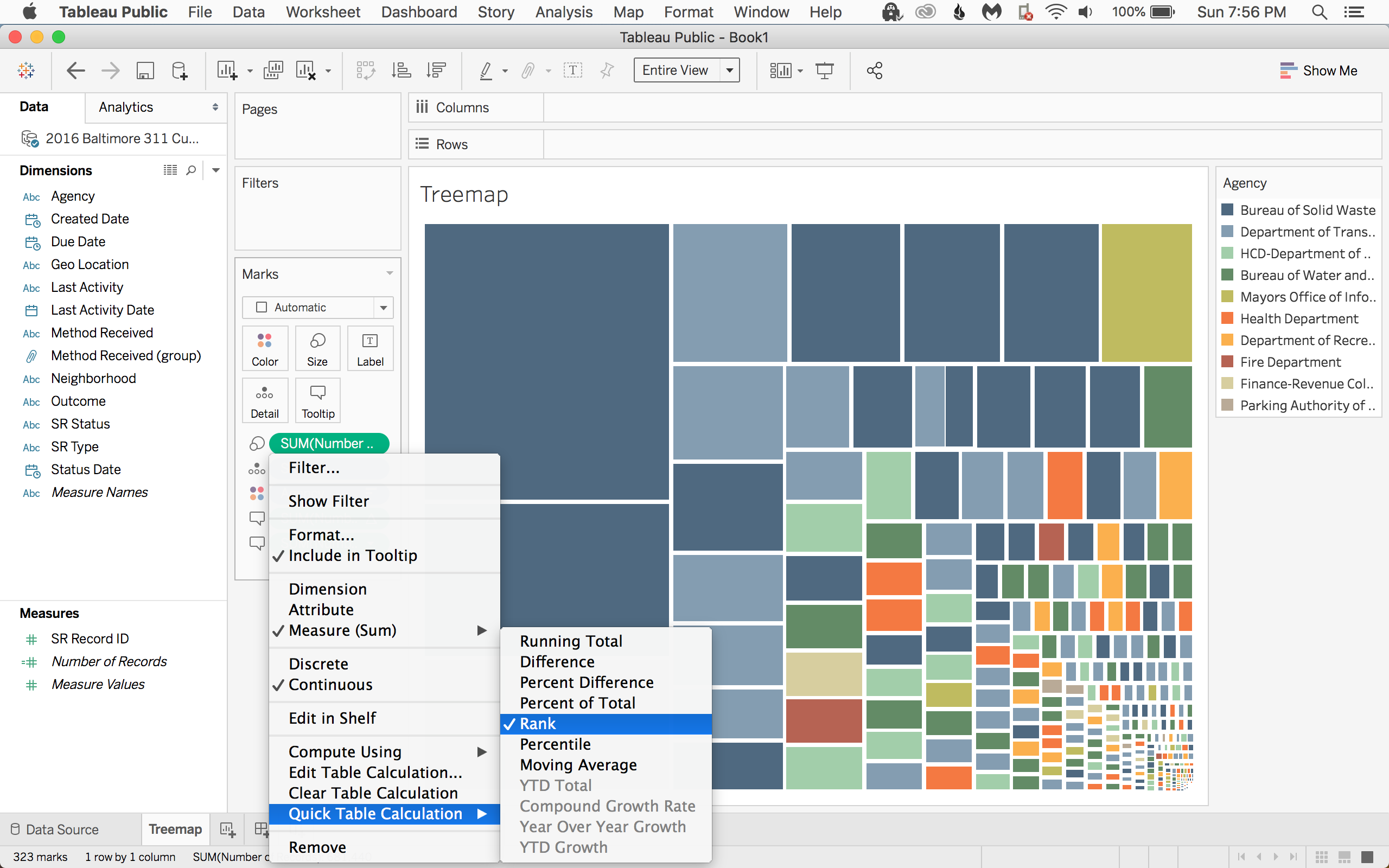Open the Detail marks card
This screenshot has width=1389, height=868.
click(265, 401)
